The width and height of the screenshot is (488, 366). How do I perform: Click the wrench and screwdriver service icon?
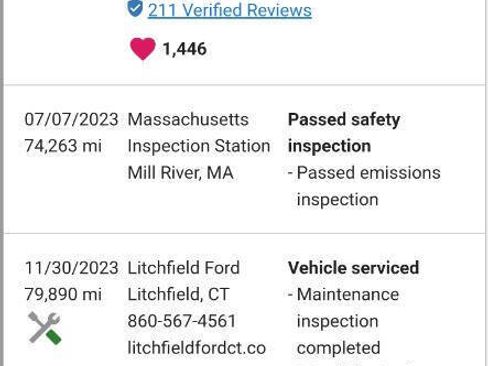tap(45, 328)
